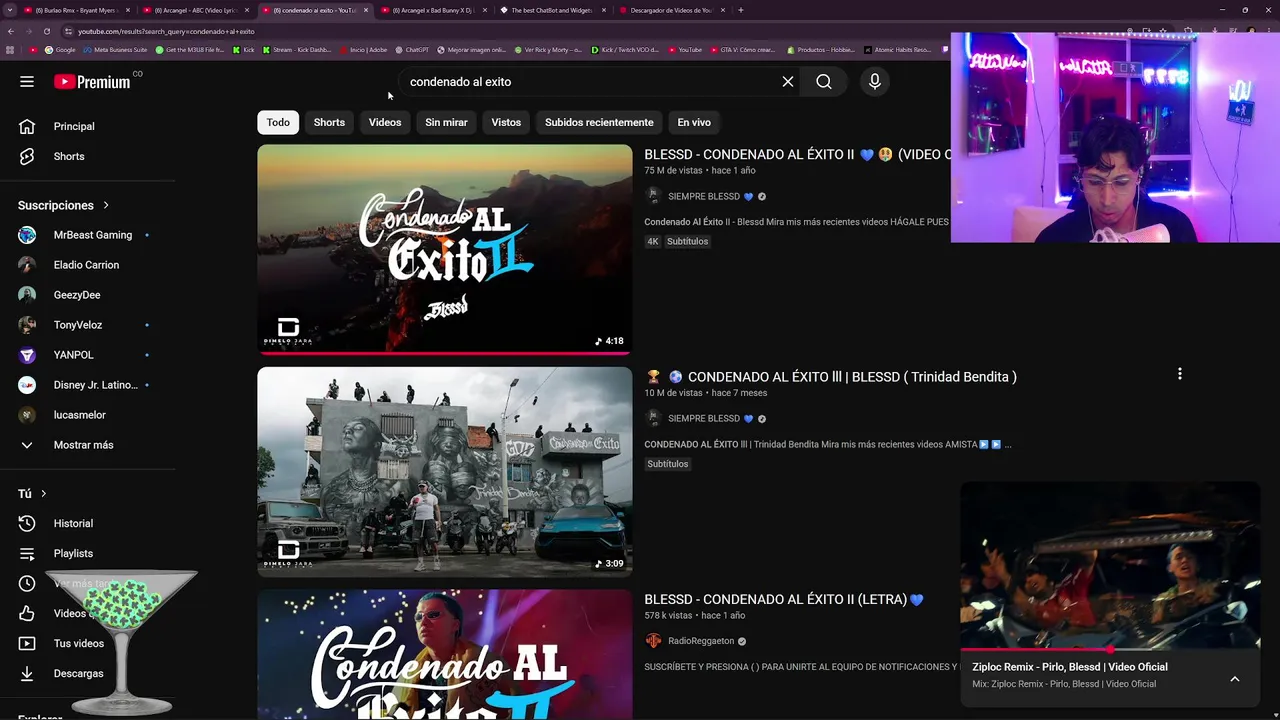Screen dimensions: 1280x720
Task: Click the Condenado Al Éxito II thumbnail
Action: 445,249
